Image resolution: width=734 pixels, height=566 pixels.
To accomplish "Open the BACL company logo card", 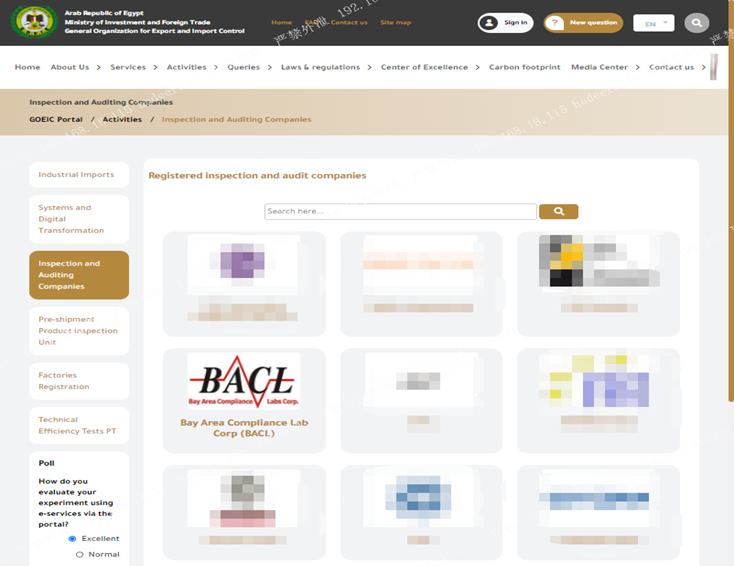I will point(244,381).
